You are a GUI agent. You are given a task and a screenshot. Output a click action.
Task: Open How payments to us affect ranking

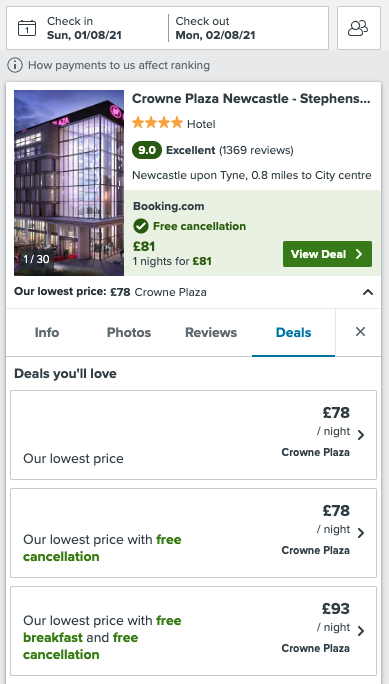[119, 65]
